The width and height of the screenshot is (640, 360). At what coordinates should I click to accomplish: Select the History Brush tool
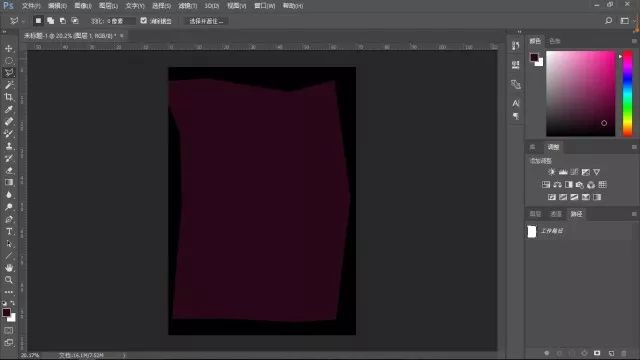pos(9,158)
